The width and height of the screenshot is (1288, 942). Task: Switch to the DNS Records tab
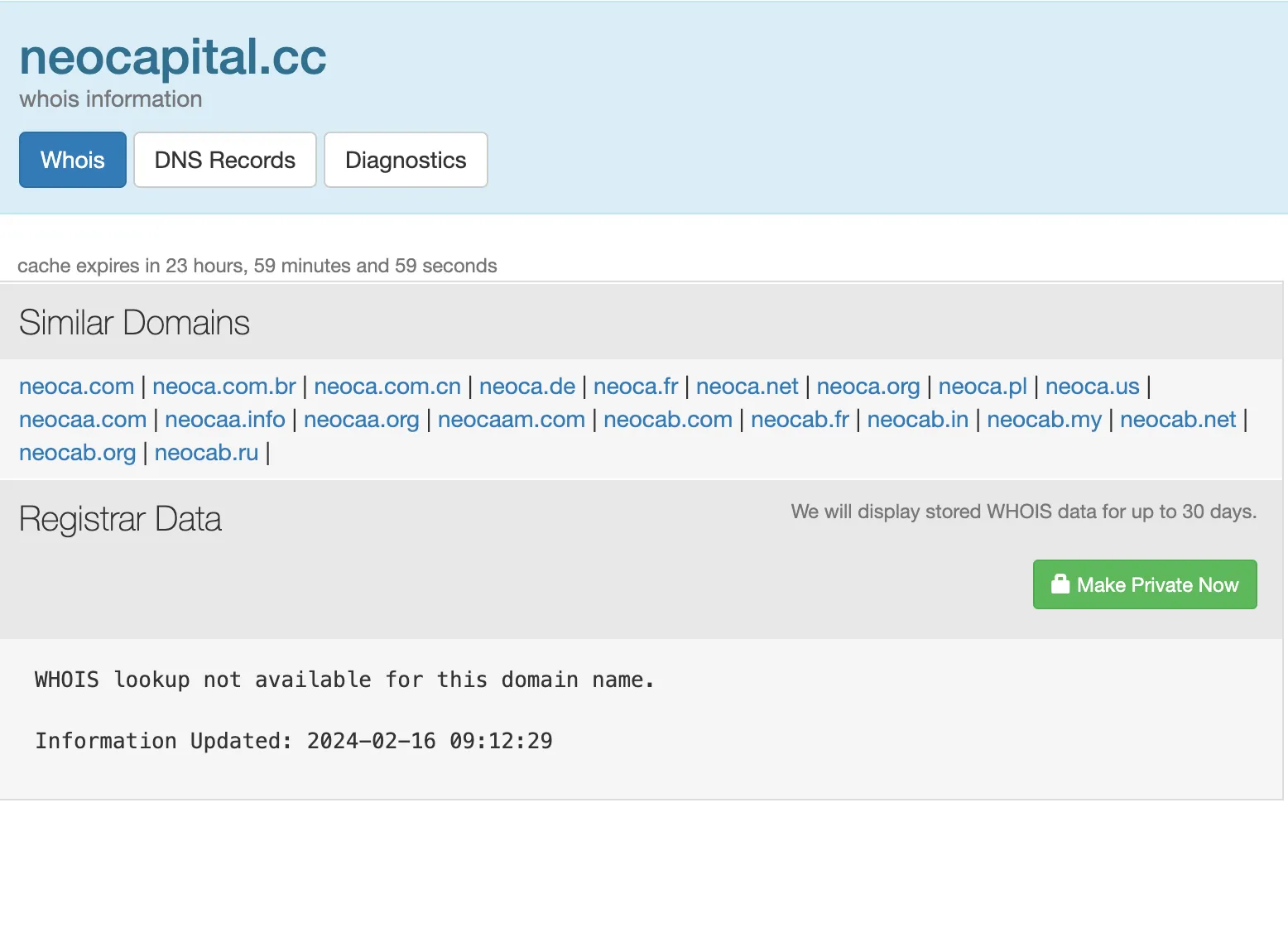[x=225, y=160]
